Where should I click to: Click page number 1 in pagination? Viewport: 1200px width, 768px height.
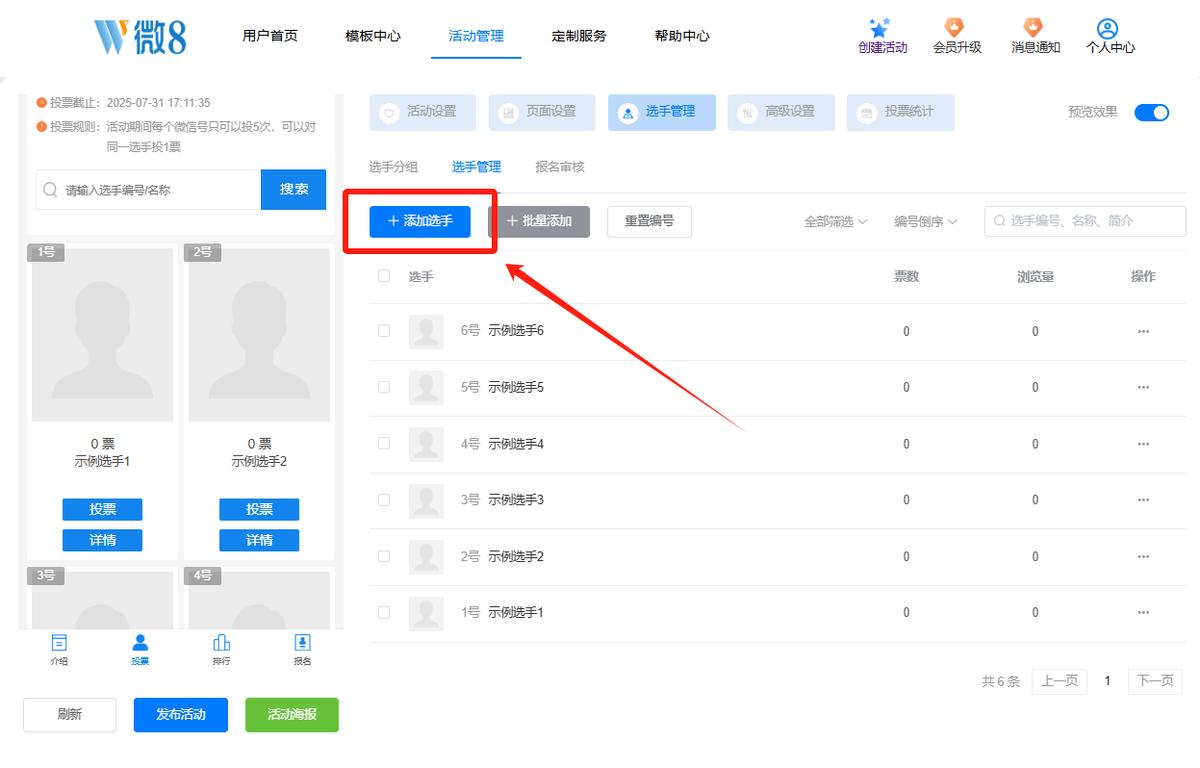pos(1107,681)
